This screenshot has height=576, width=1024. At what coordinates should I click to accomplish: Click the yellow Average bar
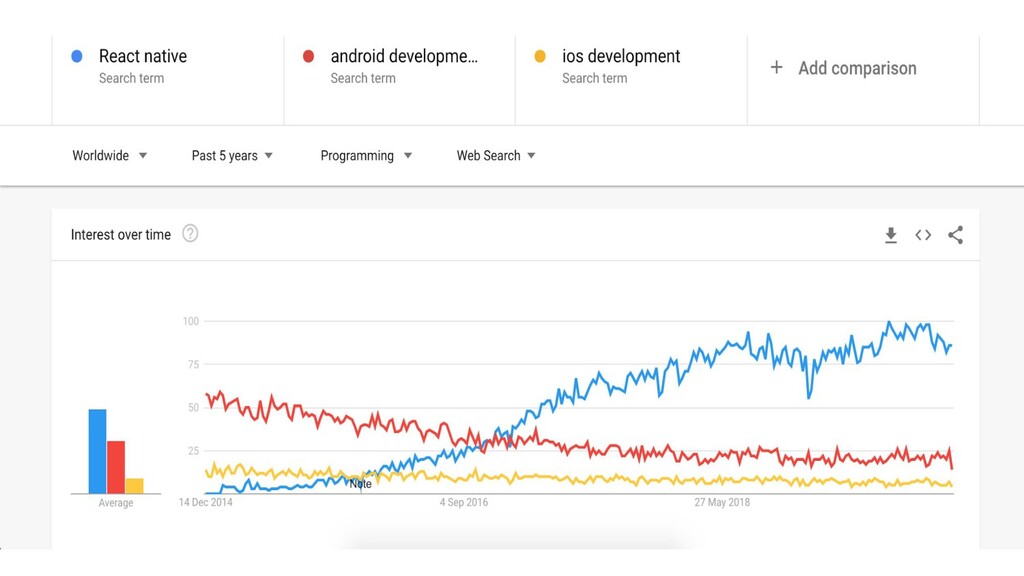pos(135,486)
